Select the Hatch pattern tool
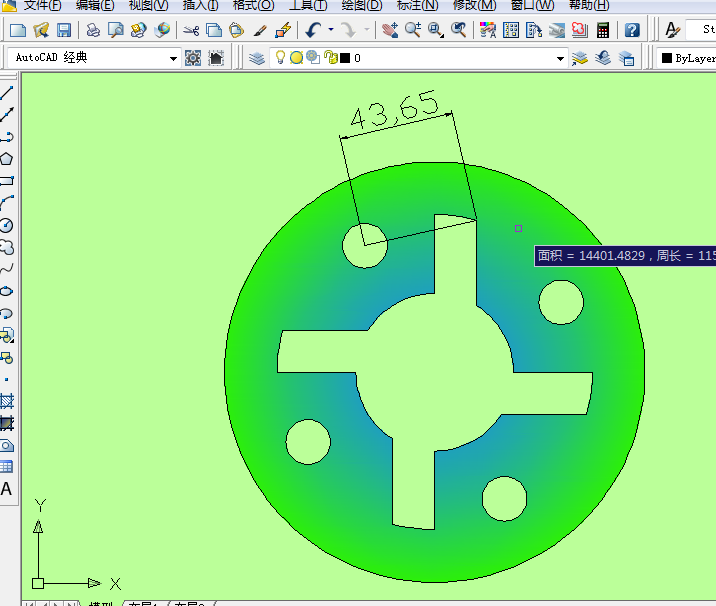Viewport: 716px width, 606px height. pos(7,401)
